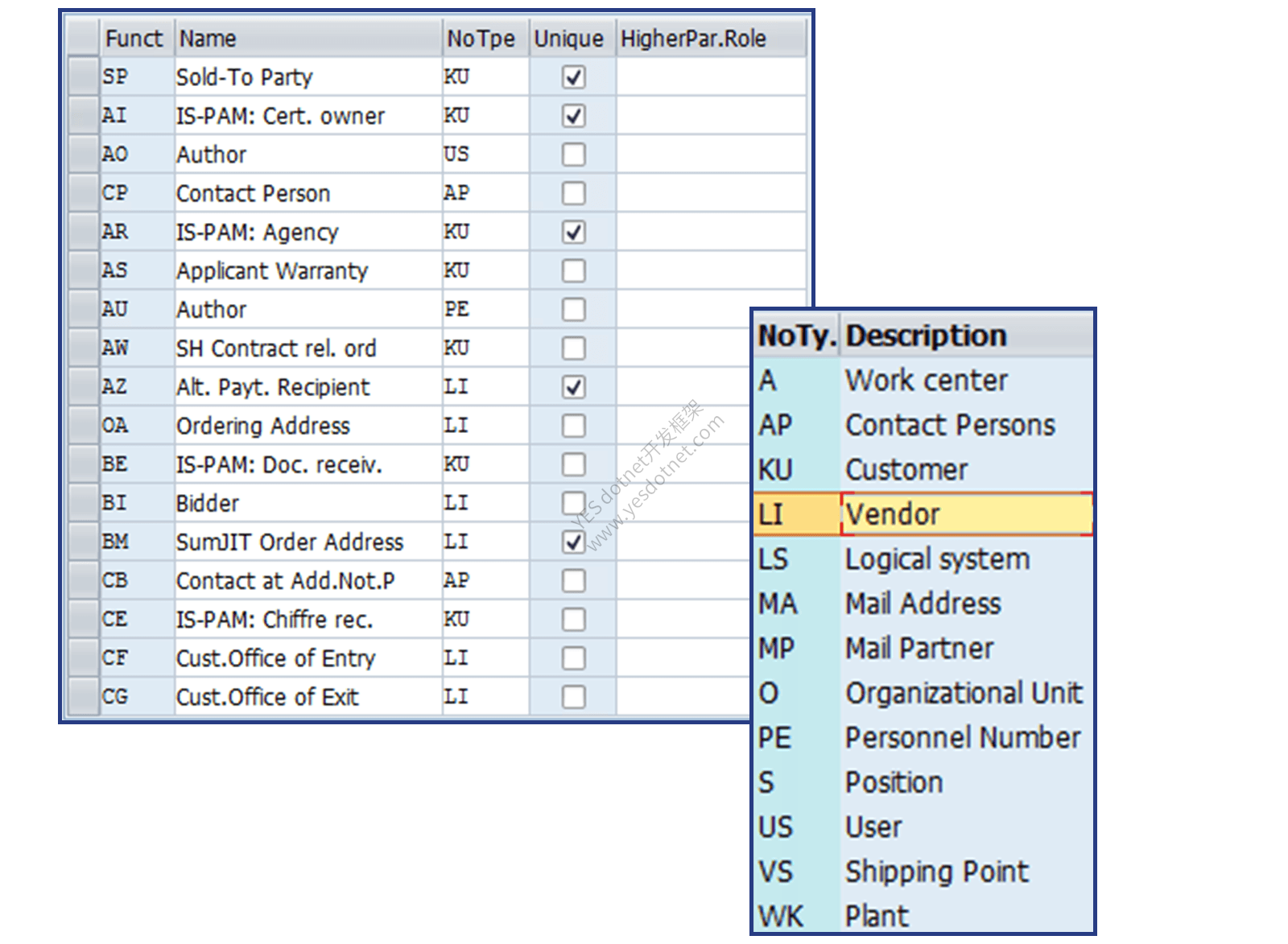Click NoTpe cell PE in AU row
Viewport: 1288px width, 944px height.
pyautogui.click(x=485, y=309)
